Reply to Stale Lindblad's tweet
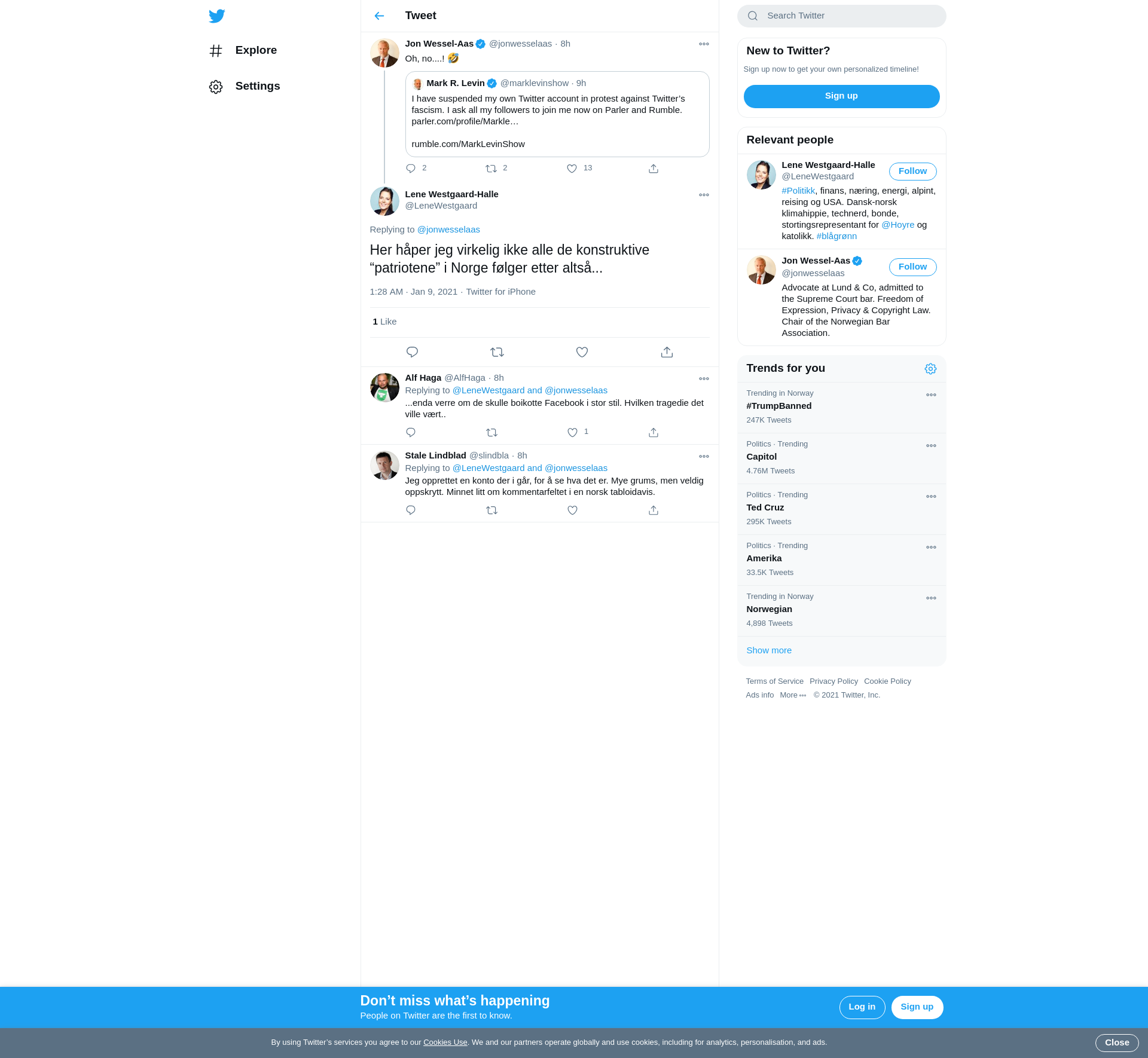Image resolution: width=1148 pixels, height=1058 pixels. (411, 510)
